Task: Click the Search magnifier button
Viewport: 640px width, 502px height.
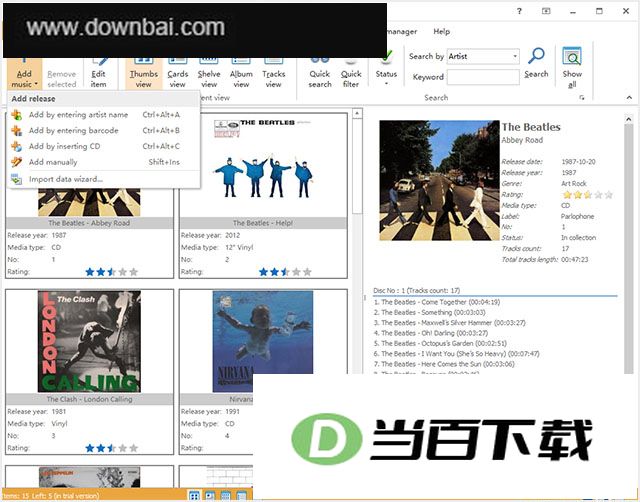Action: [536, 62]
